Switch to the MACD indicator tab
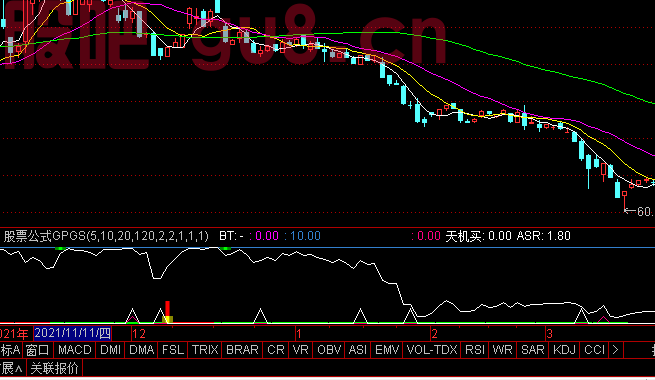The width and height of the screenshot is (655, 380). coord(75,350)
